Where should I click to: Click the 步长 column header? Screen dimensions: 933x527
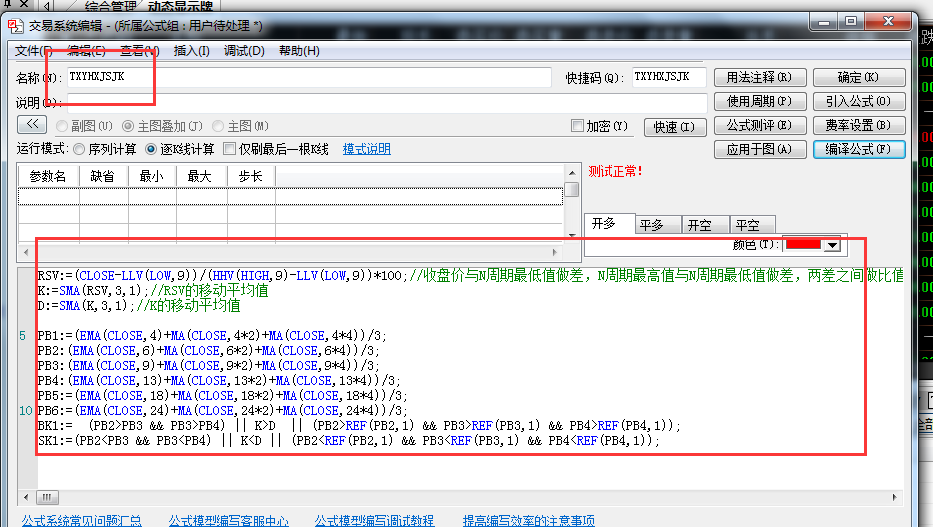click(x=251, y=176)
